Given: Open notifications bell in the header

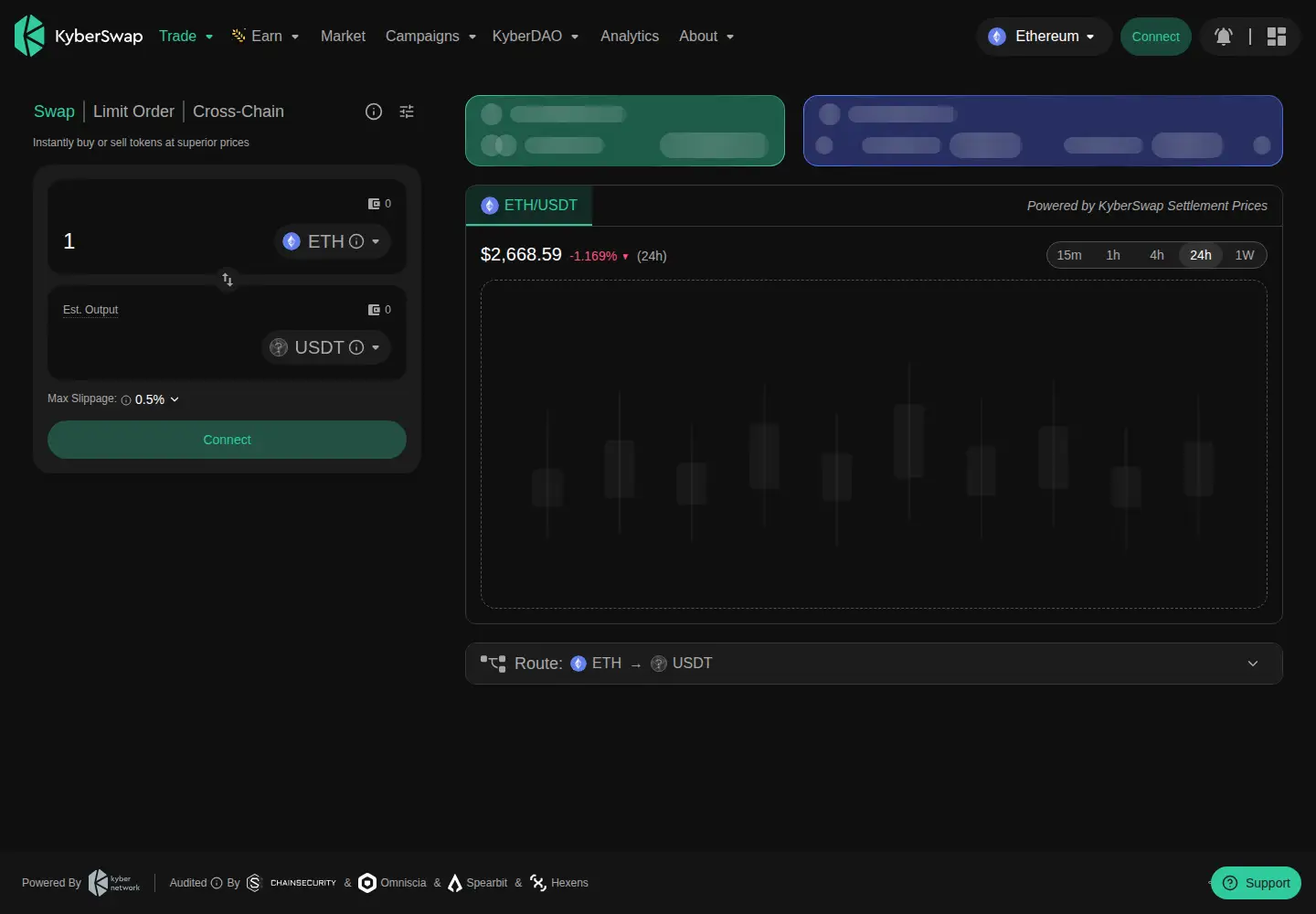Looking at the screenshot, I should [1224, 37].
